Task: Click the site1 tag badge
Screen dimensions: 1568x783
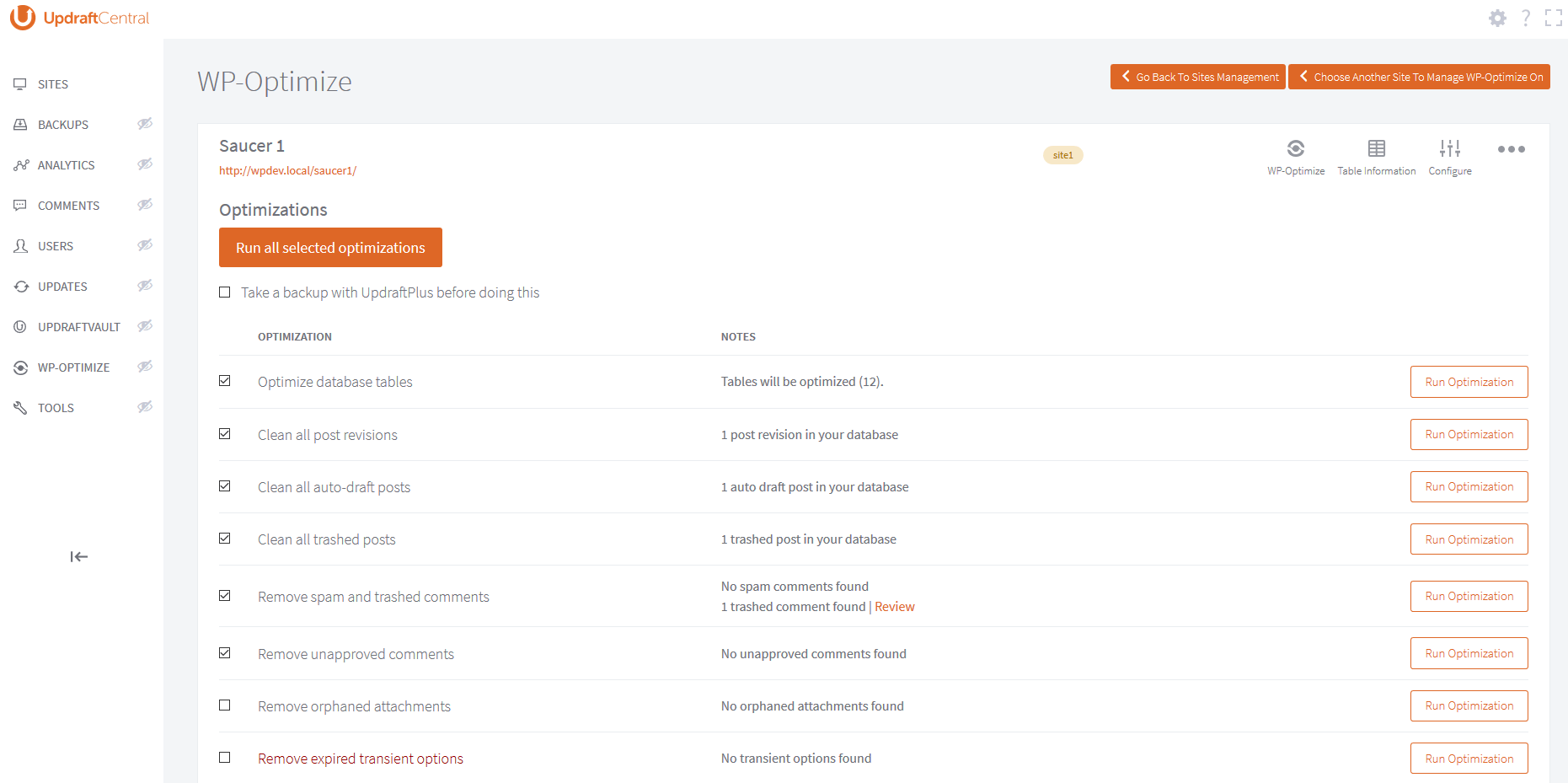Action: 1063,155
